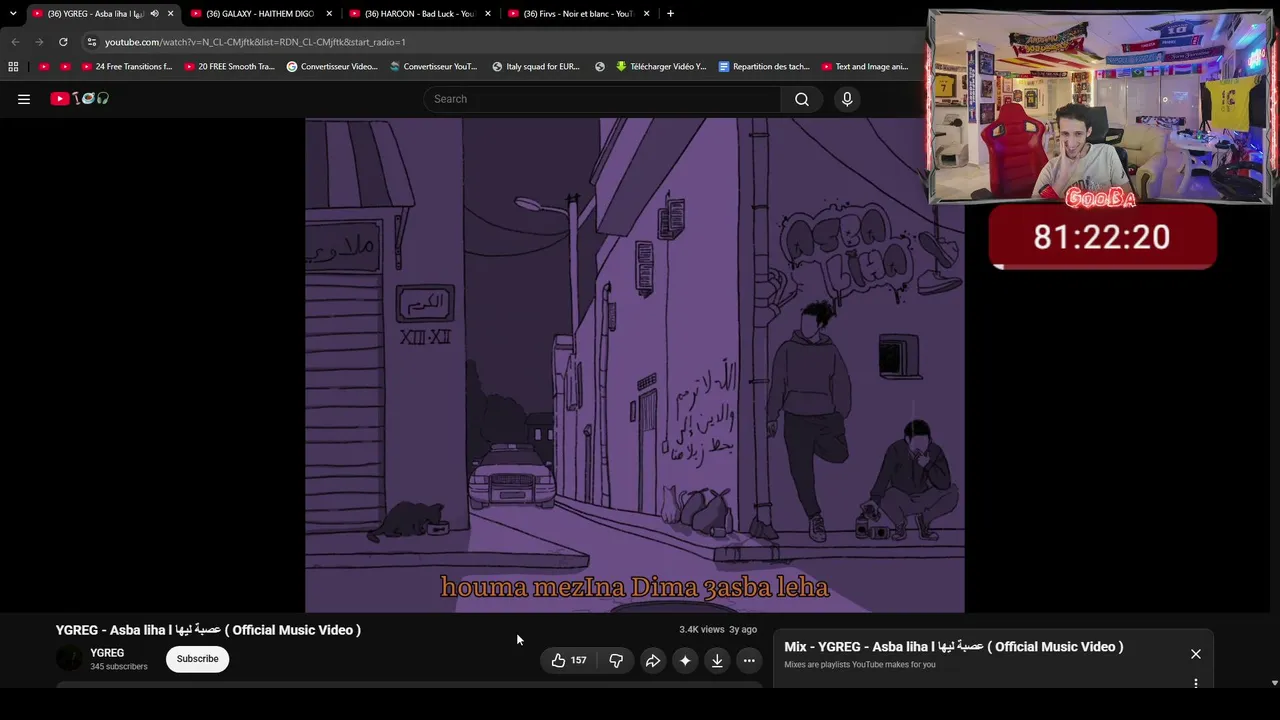Screen dimensions: 1280x720
Task: View site information icon in address bar
Action: [92, 42]
